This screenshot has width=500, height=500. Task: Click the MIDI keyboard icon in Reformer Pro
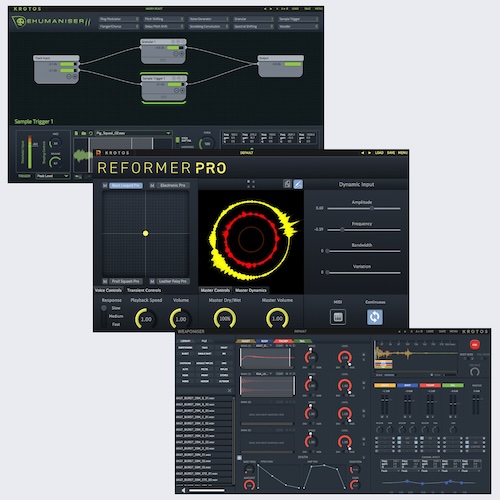click(x=338, y=317)
